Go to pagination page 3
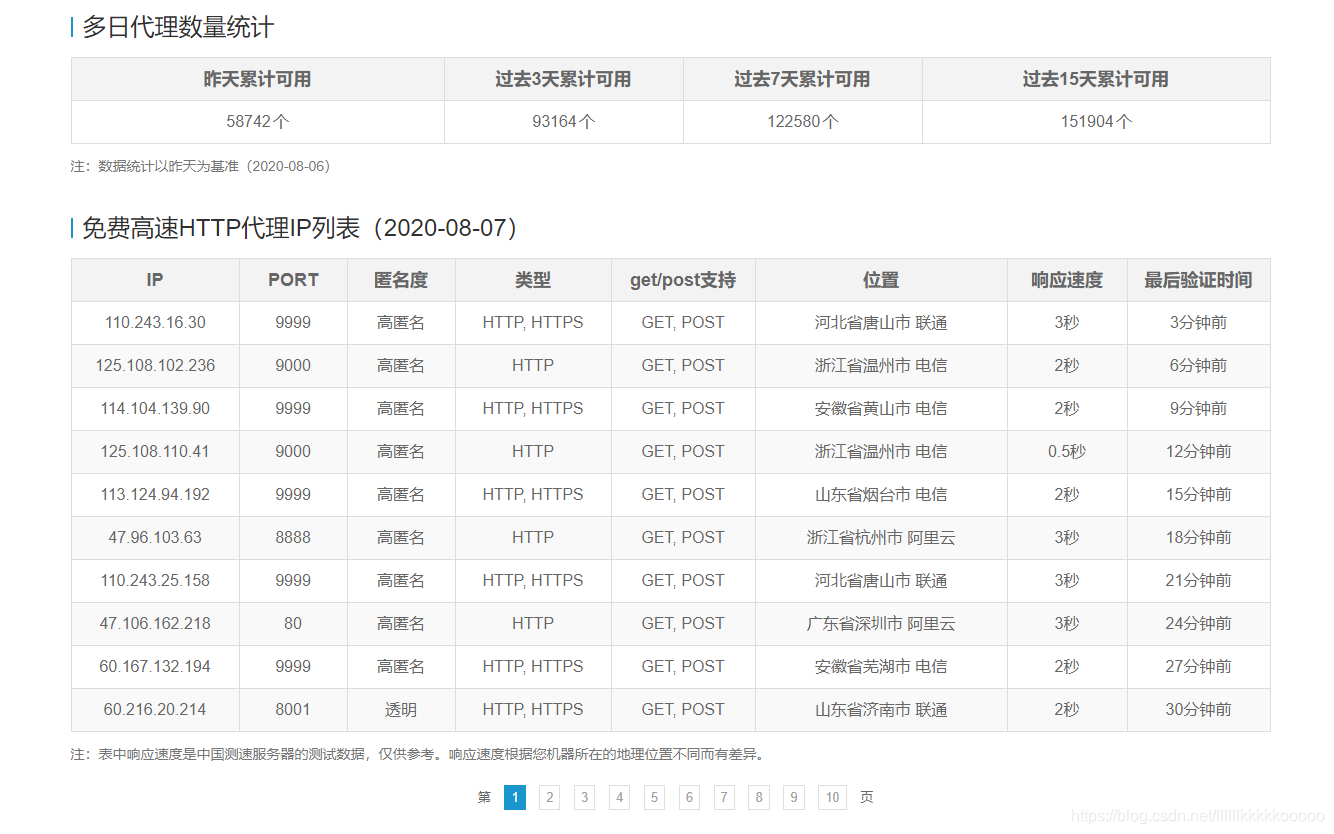The width and height of the screenshot is (1334, 834). tap(584, 797)
